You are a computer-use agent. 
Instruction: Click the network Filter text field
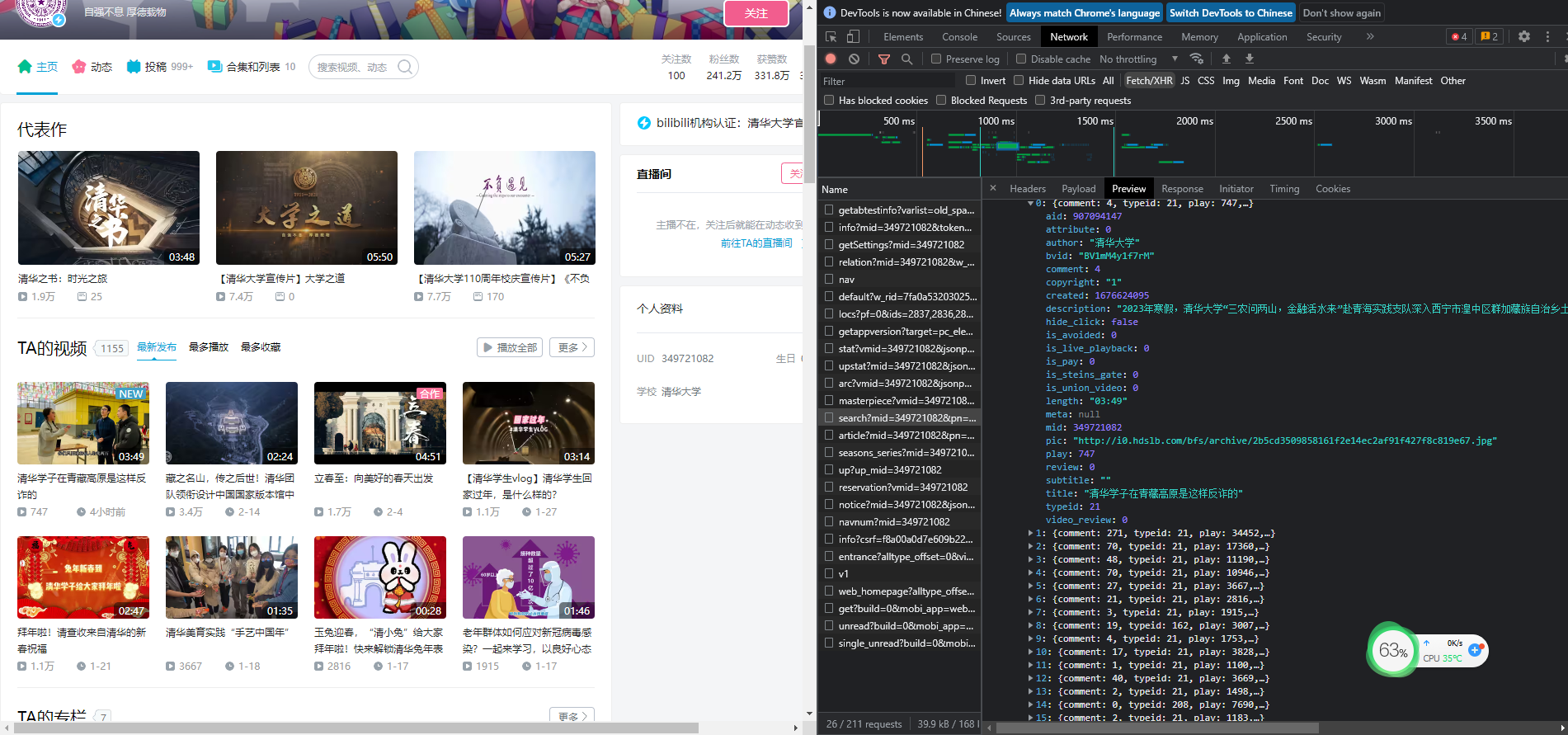887,81
